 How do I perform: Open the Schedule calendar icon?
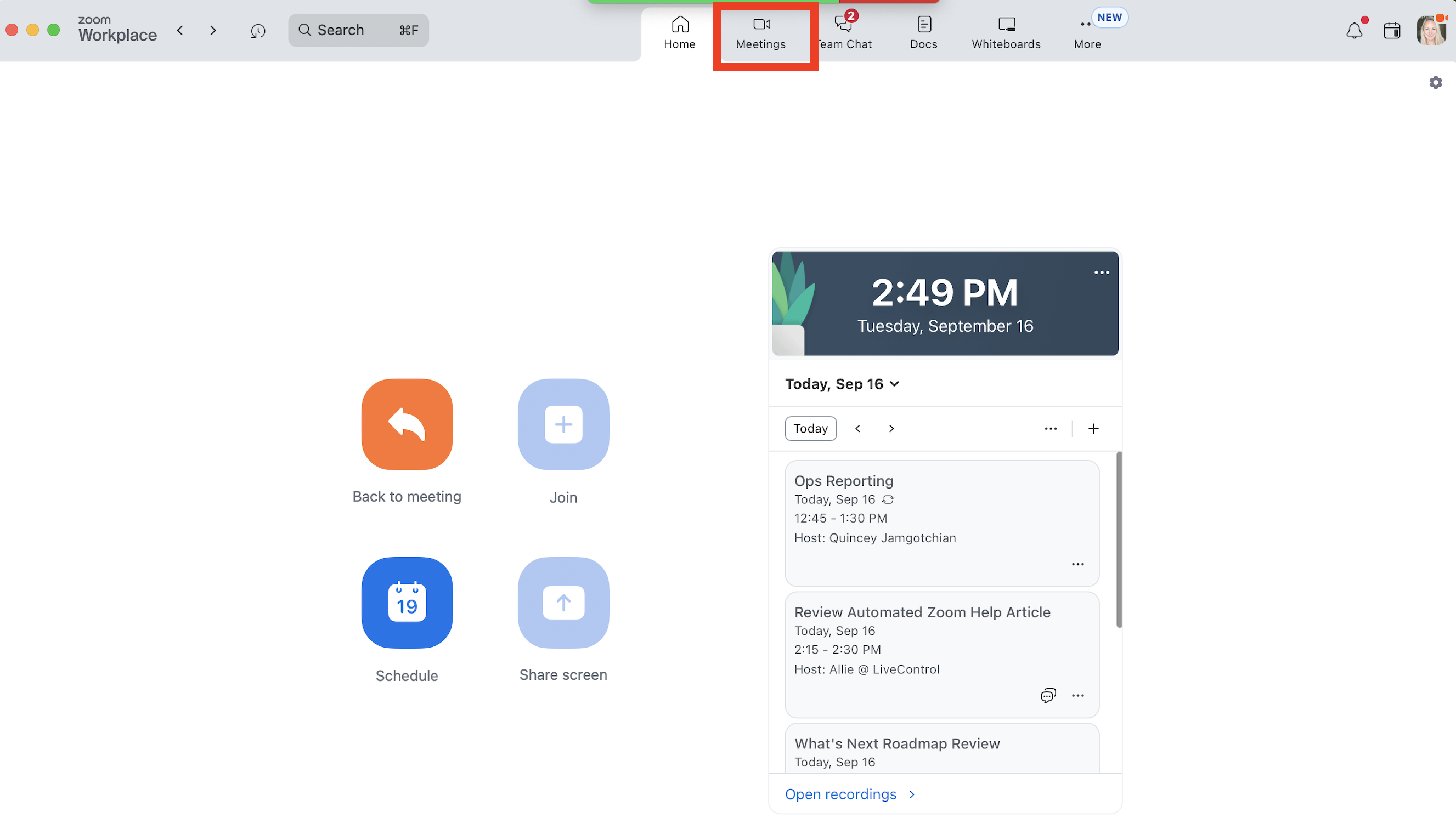click(x=407, y=603)
